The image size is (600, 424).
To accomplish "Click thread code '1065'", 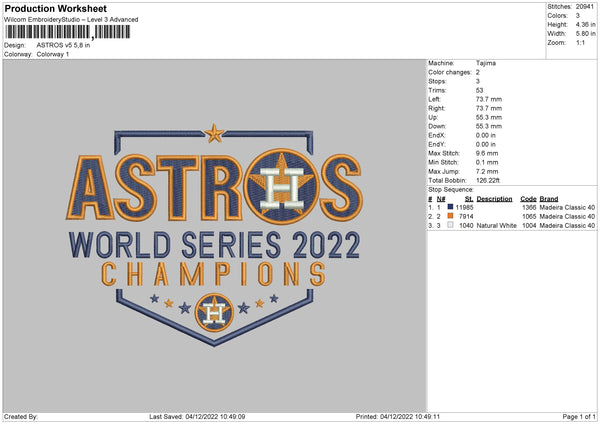I will (x=529, y=217).
